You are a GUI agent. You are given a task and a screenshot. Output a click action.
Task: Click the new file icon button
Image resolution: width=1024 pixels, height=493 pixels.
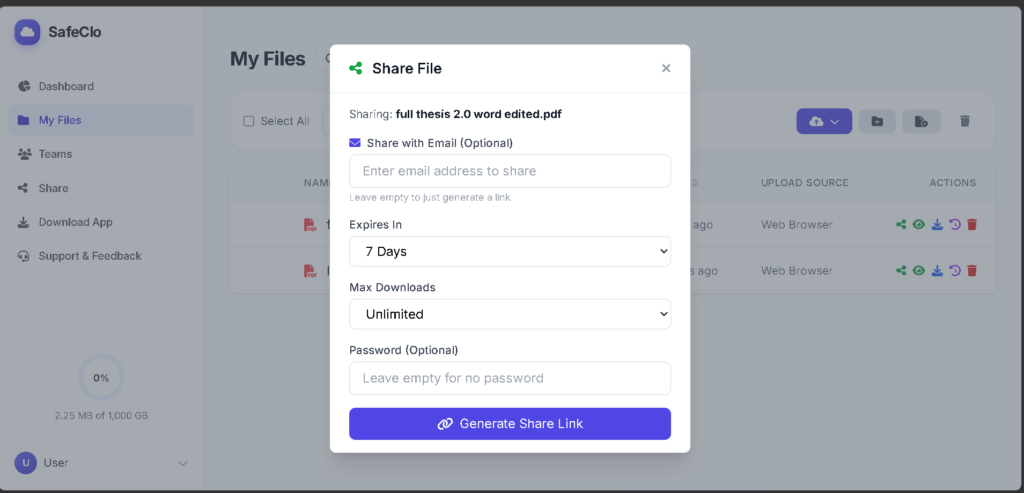coord(921,121)
